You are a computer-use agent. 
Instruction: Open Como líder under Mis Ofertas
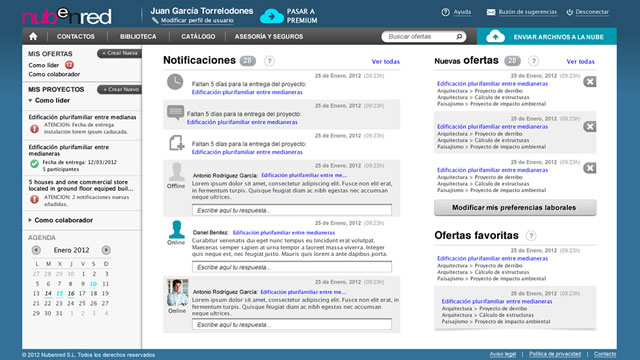(44, 65)
